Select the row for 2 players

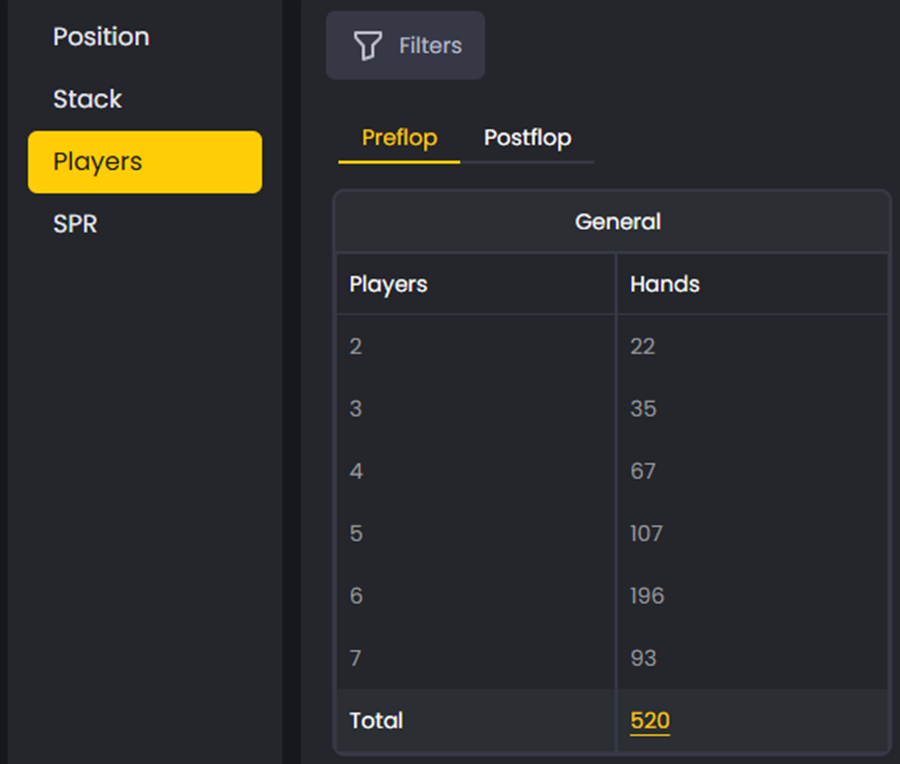point(475,346)
